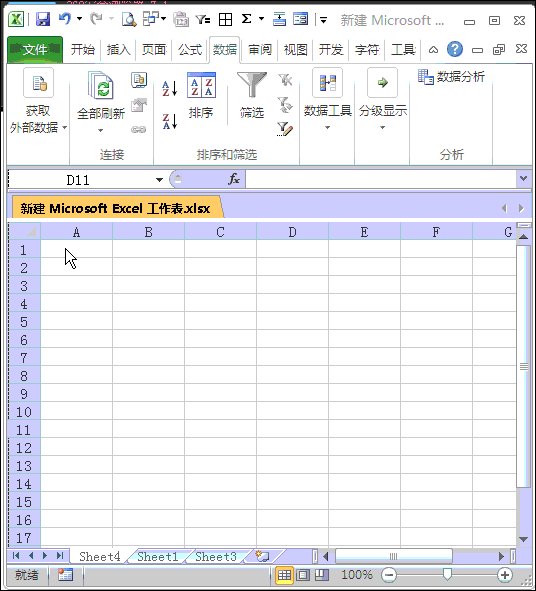Click the zoom slider handle

447,574
